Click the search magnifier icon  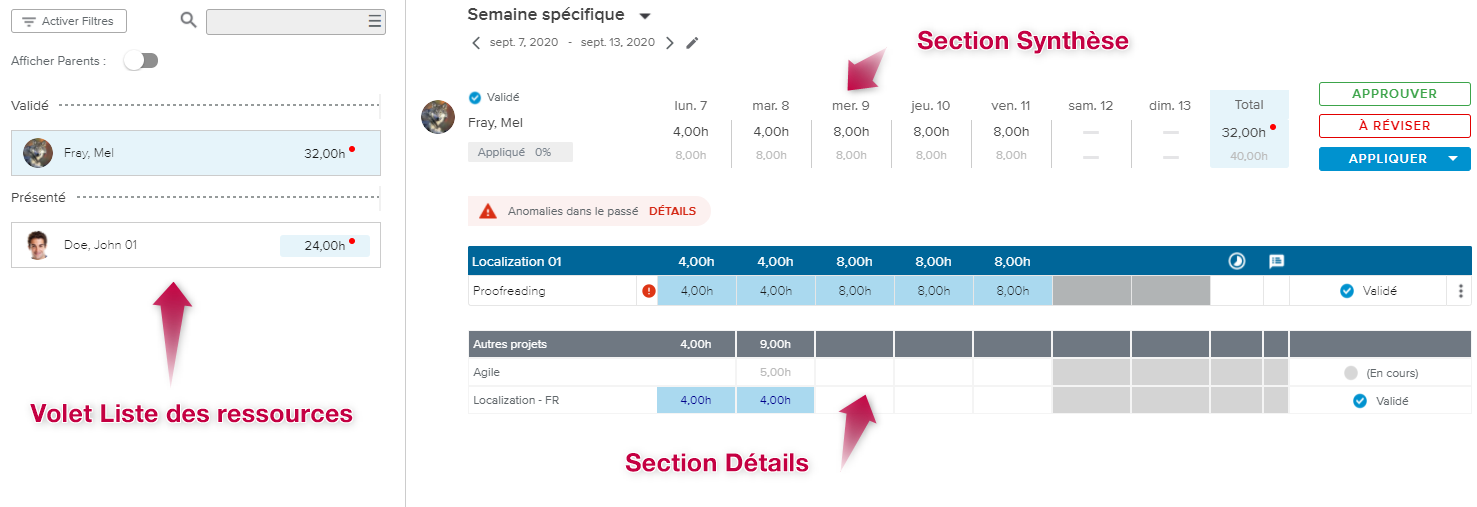click(x=188, y=20)
